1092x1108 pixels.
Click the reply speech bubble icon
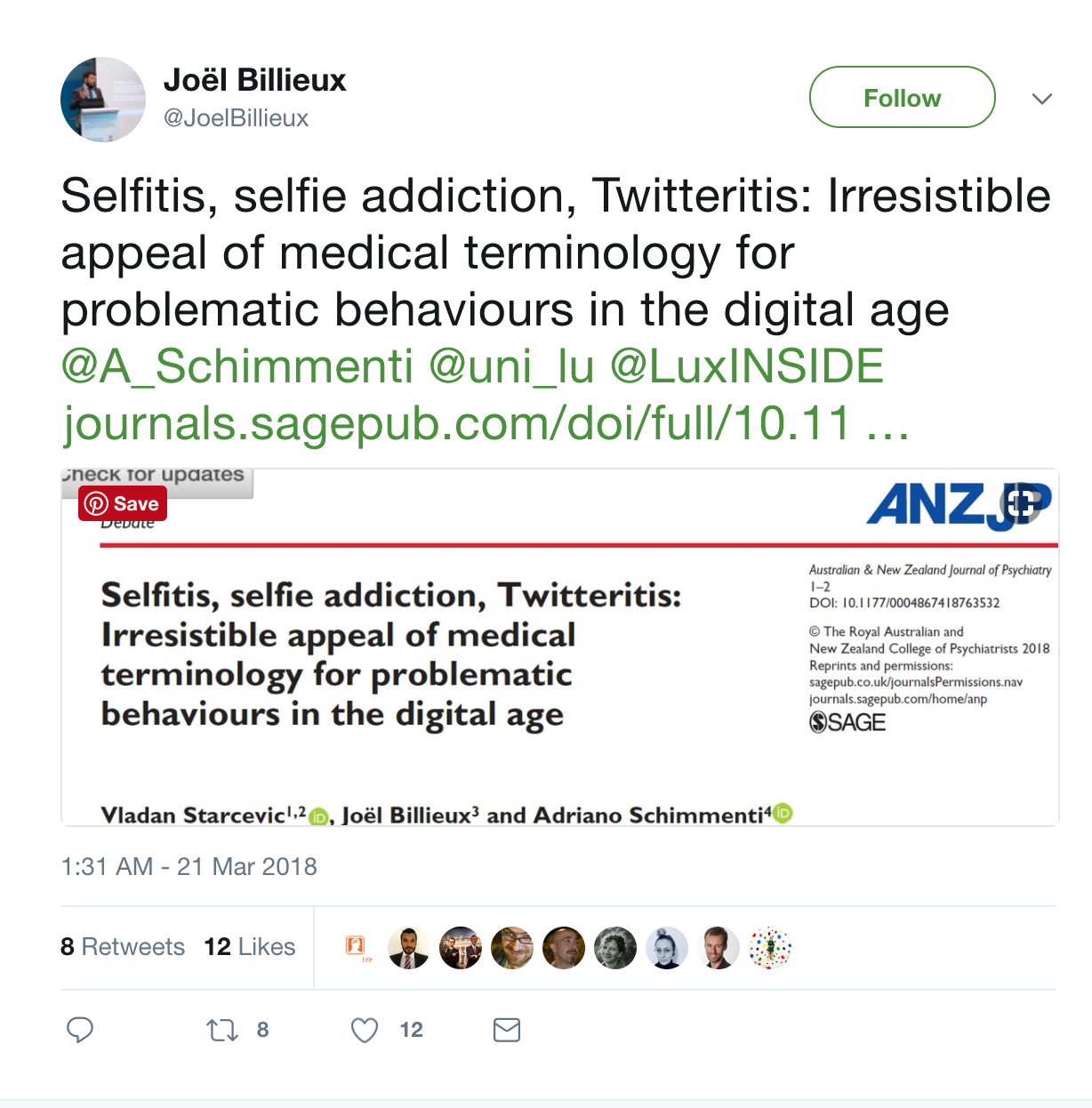pyautogui.click(x=80, y=1030)
